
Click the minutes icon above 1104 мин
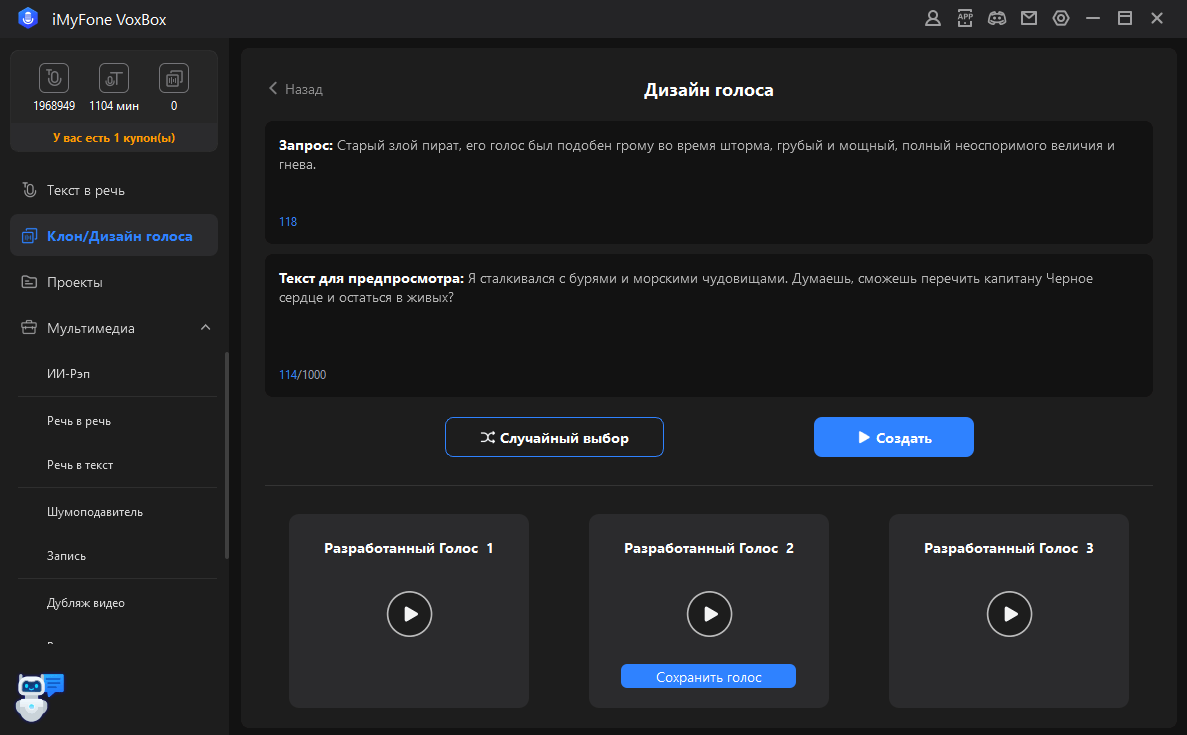[114, 78]
